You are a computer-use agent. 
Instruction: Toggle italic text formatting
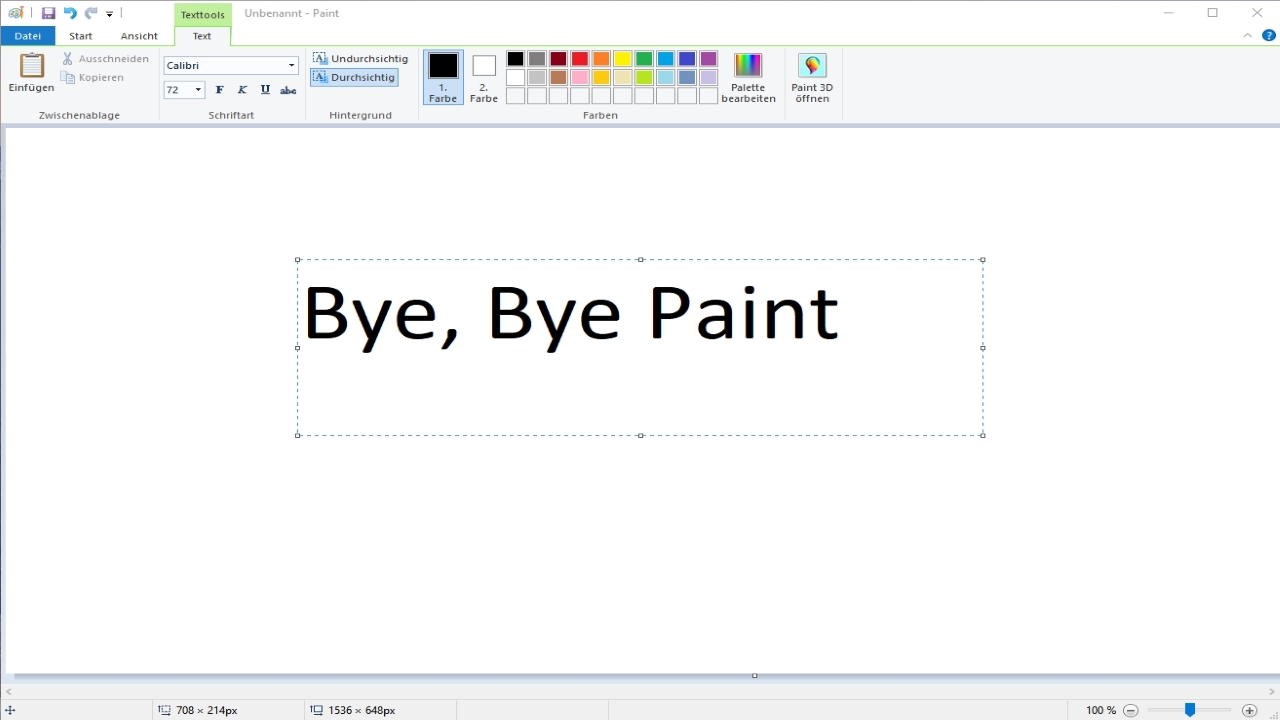(x=242, y=90)
